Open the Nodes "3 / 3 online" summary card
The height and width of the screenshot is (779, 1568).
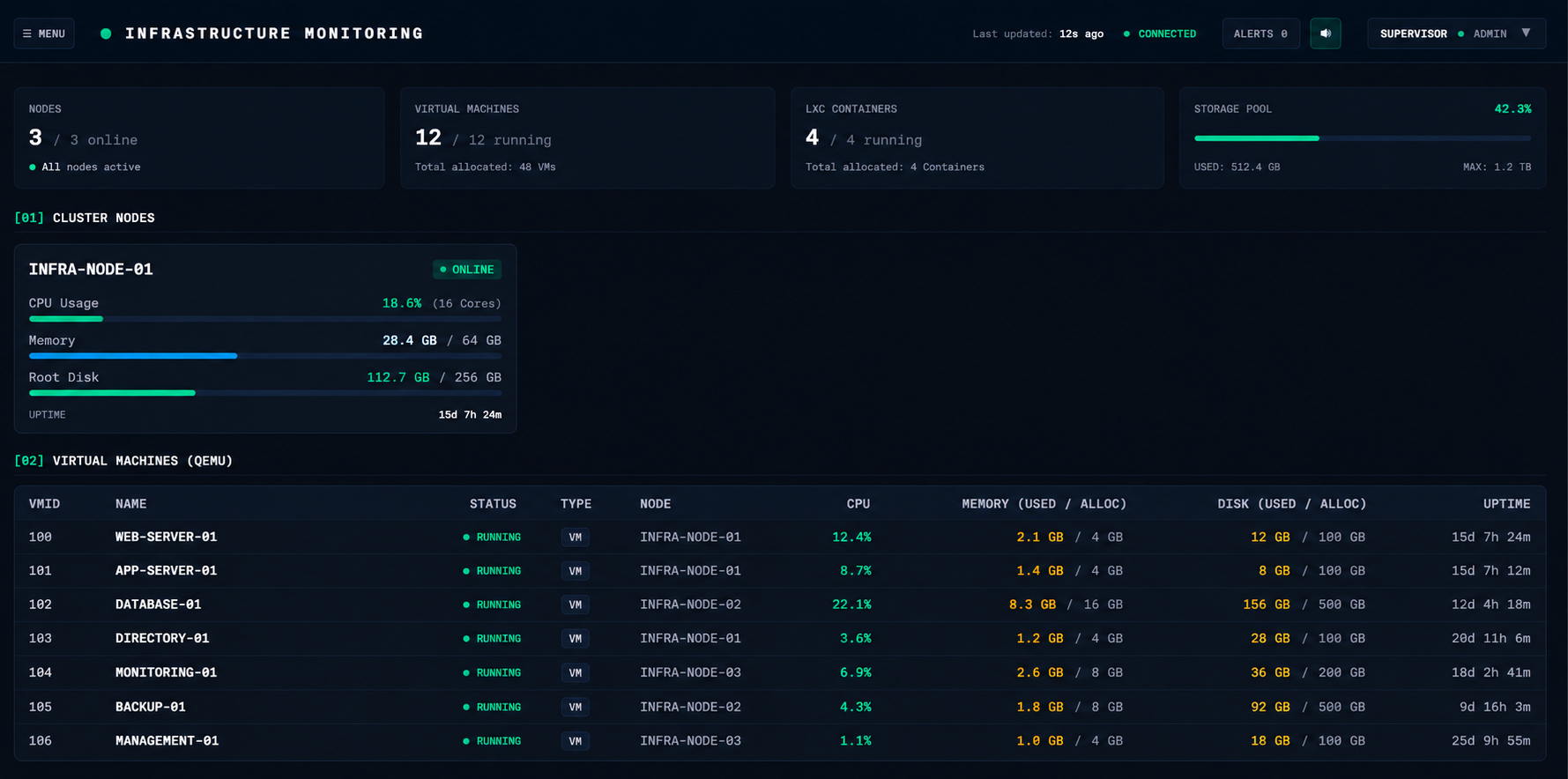tap(199, 137)
